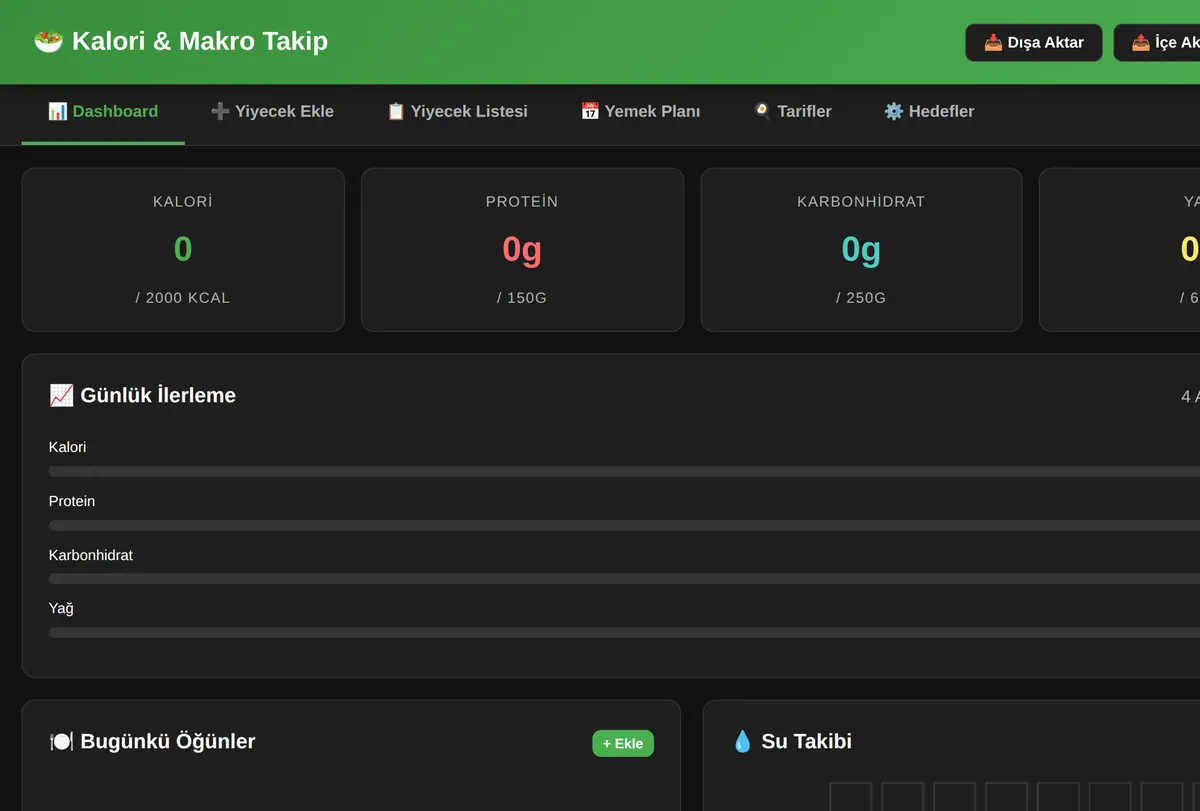The image size is (1200, 811).
Task: Click the plate icon beside Bugünkü Öğünler
Action: (x=61, y=741)
